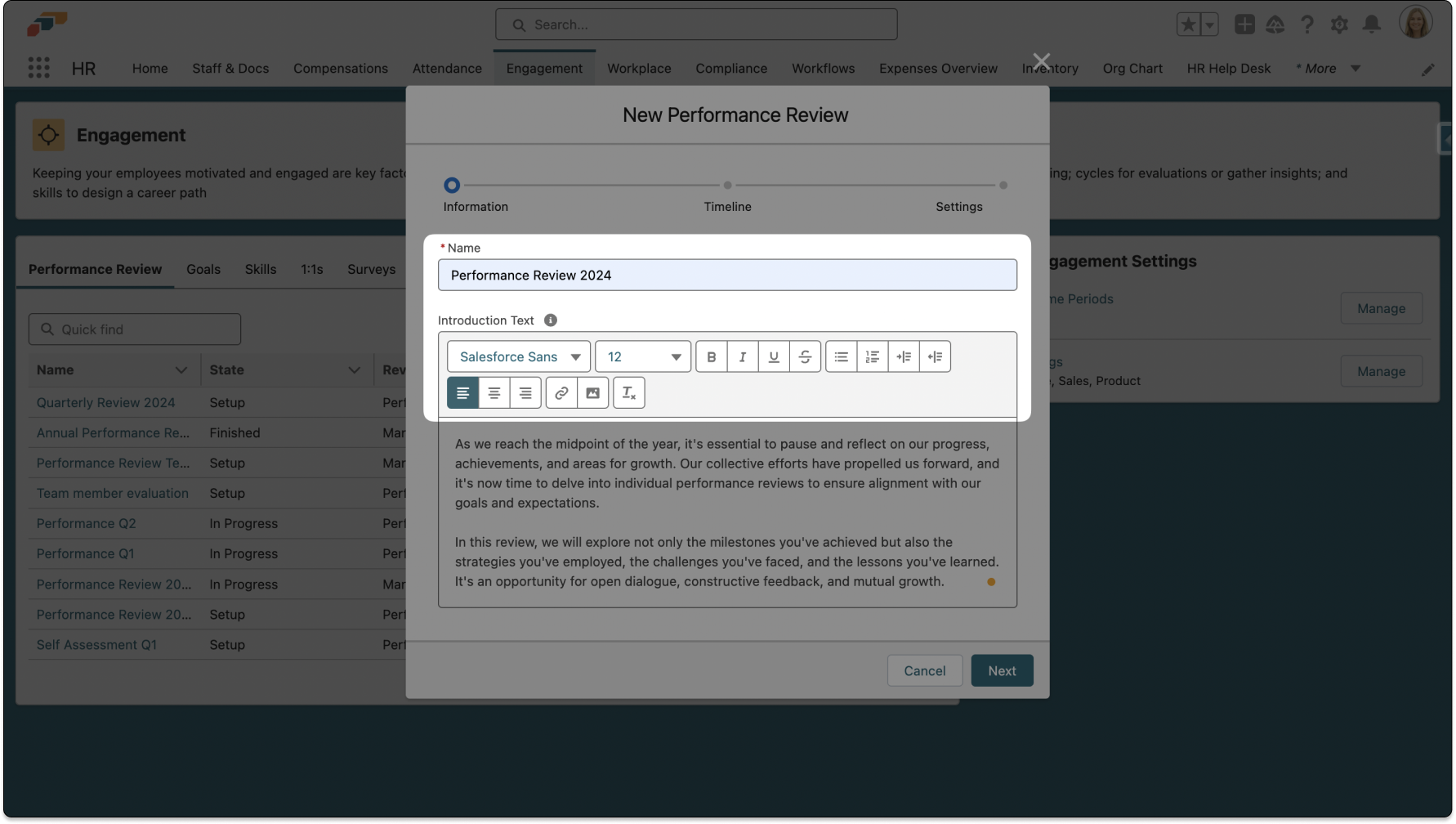This screenshot has width=1456, height=824.
Task: Apply strikethrough formatting
Action: [805, 356]
